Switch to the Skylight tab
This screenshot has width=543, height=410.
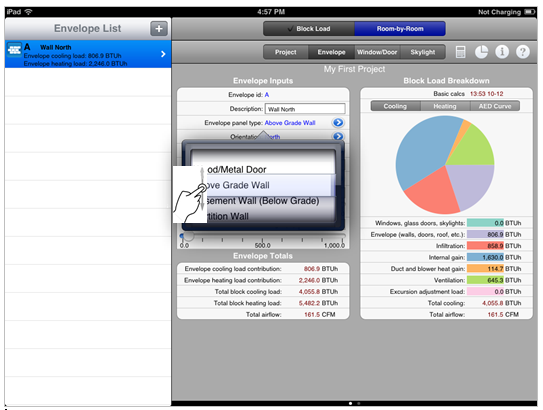422,52
